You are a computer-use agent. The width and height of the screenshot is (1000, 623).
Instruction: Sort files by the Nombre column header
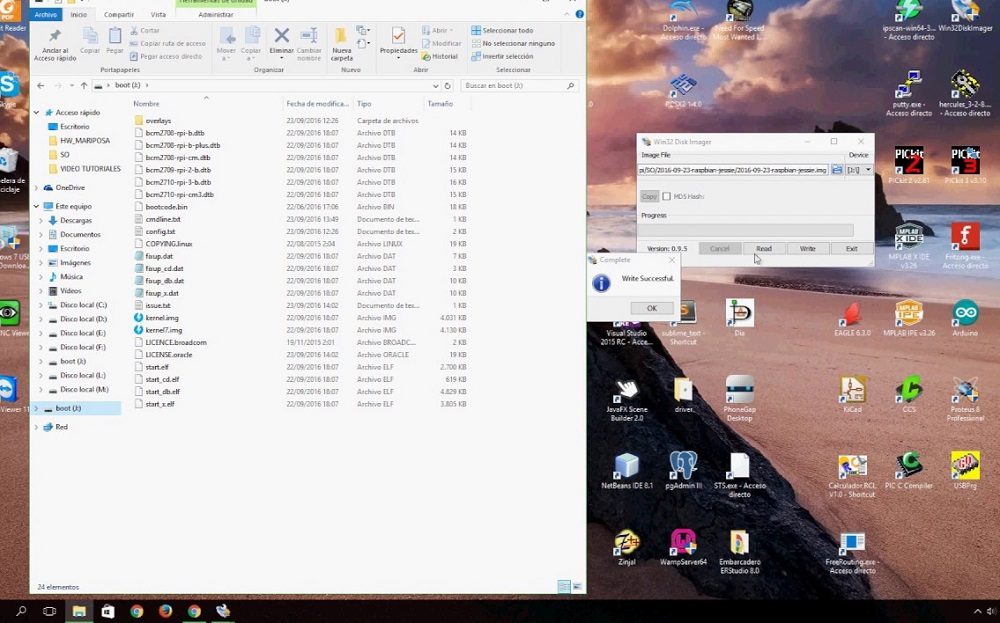[x=146, y=103]
